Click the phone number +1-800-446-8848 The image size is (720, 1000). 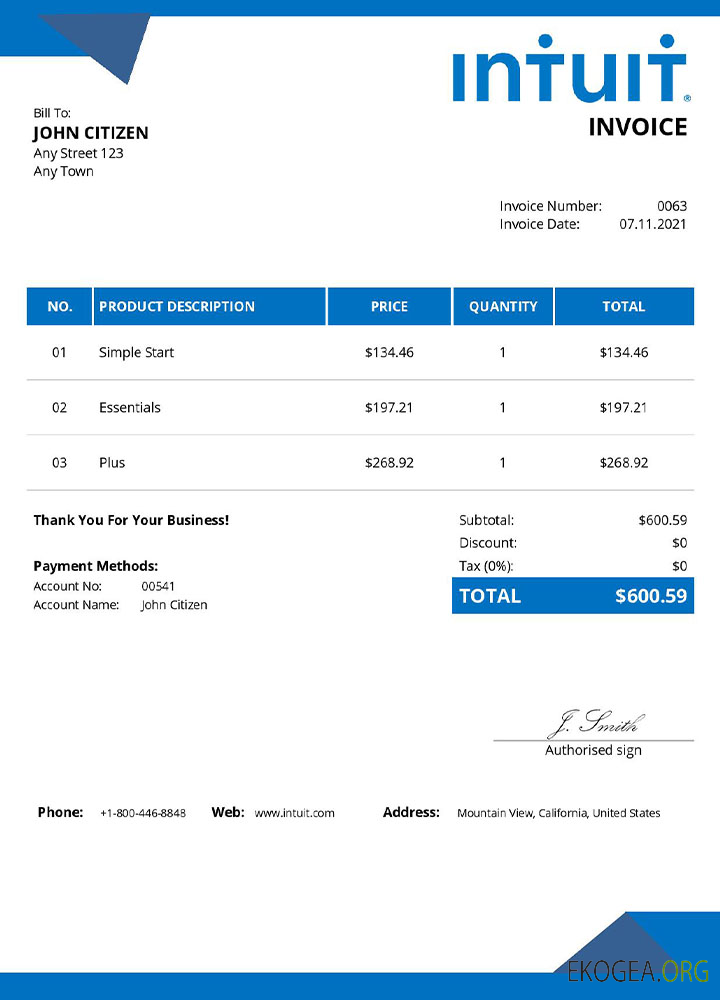pyautogui.click(x=143, y=813)
